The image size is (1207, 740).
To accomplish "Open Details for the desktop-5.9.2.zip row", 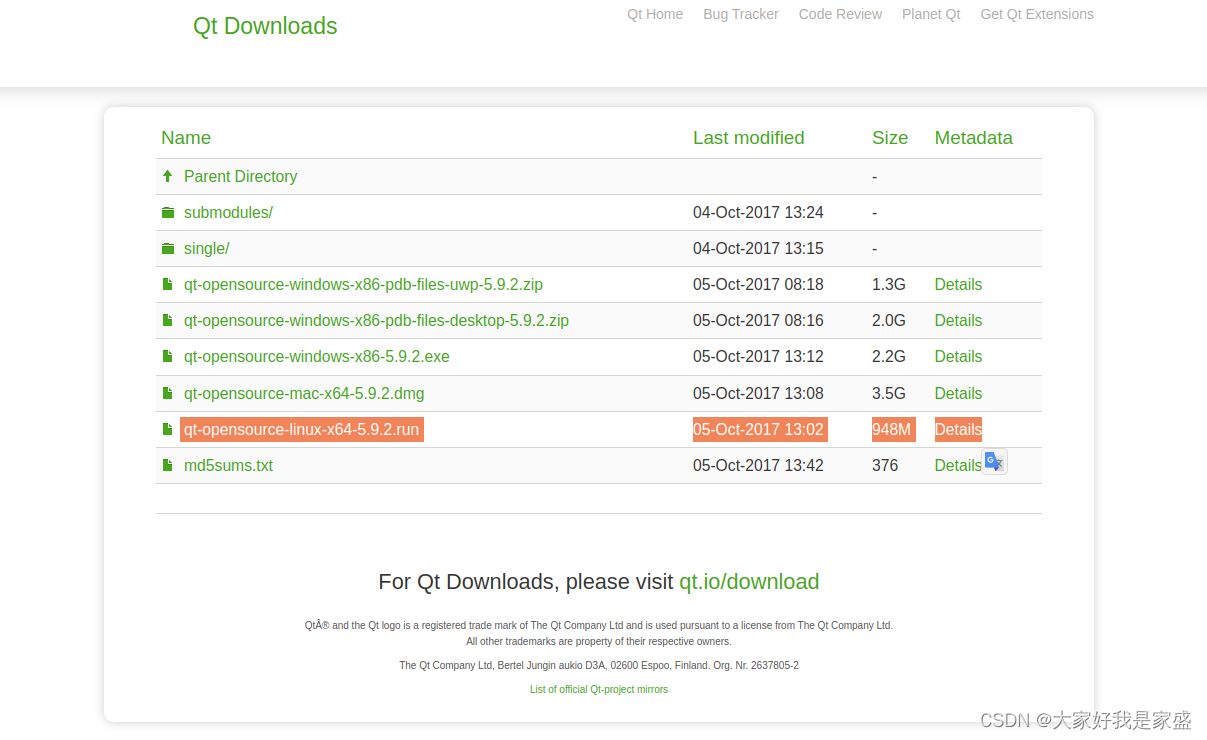I will point(958,320).
